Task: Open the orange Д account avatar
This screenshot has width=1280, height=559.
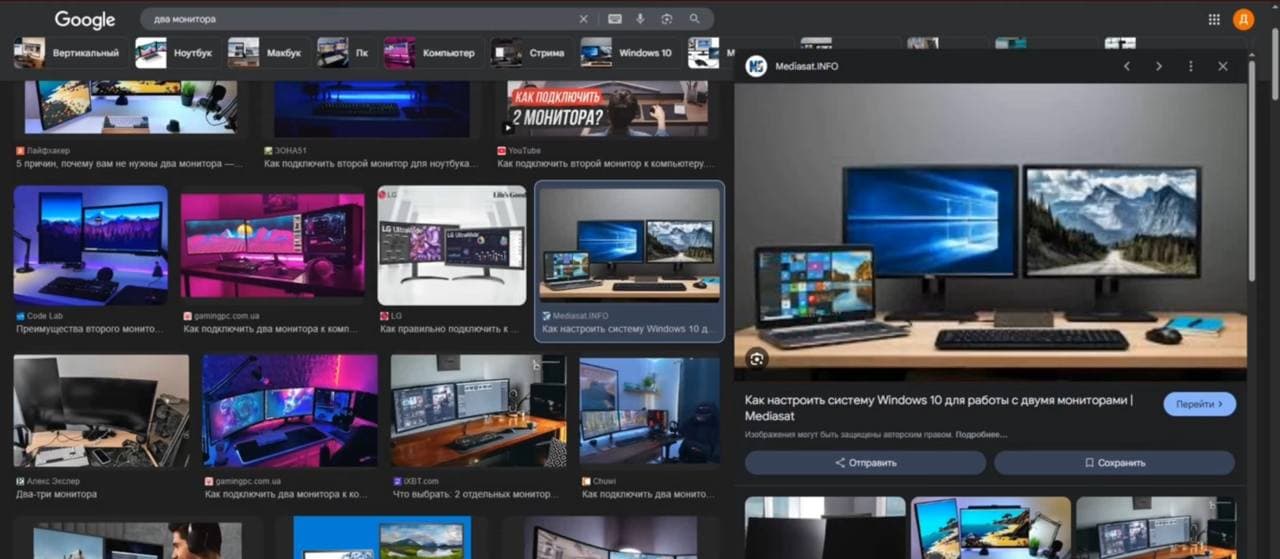Action: tap(1243, 19)
